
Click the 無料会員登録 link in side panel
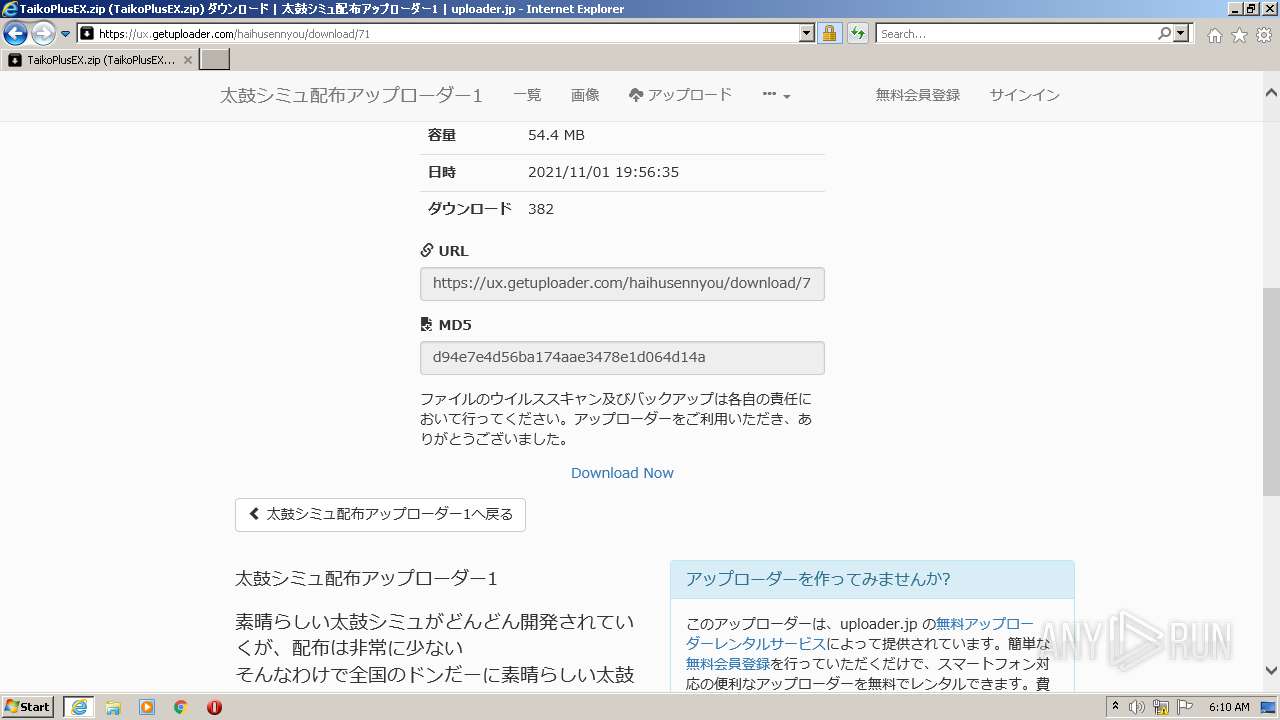coord(728,664)
